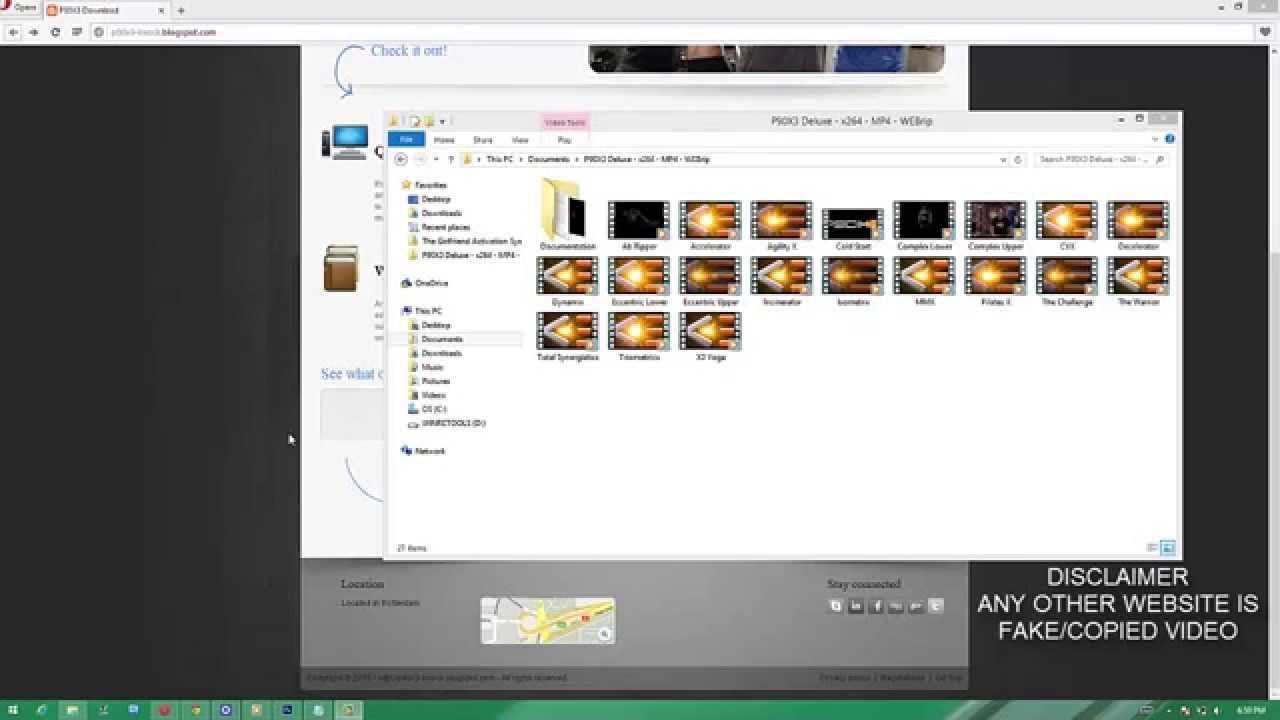Select The Warrior video file
Image resolution: width=1280 pixels, height=720 pixels.
[x=1138, y=281]
